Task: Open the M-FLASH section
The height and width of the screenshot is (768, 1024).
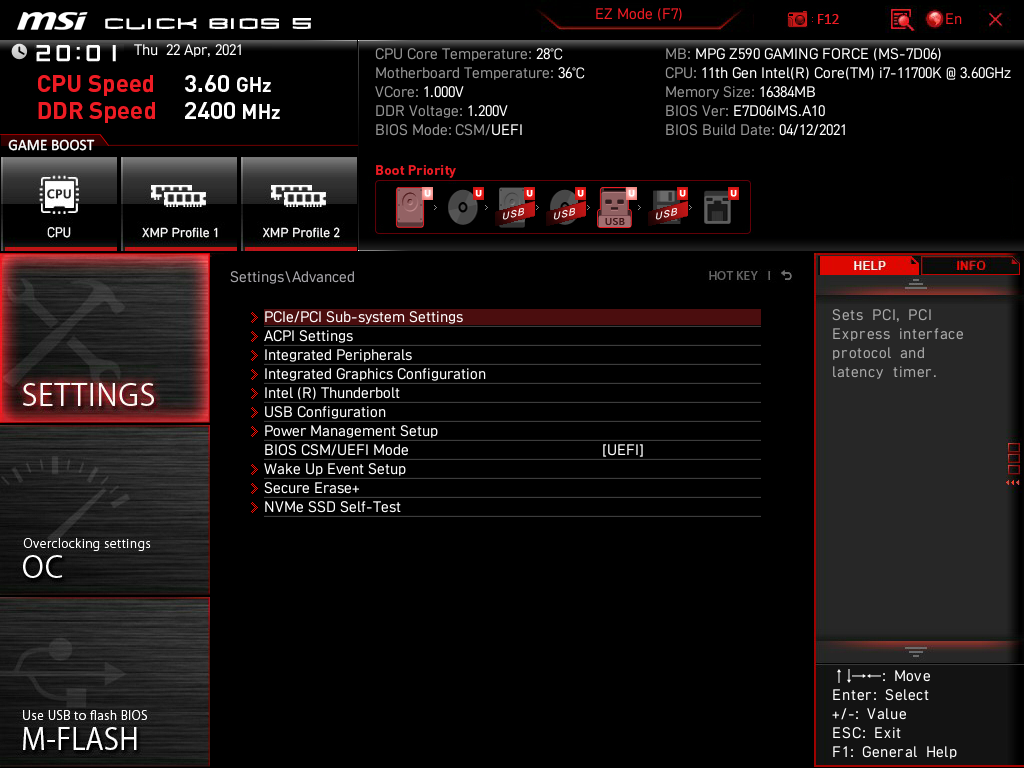Action: tap(104, 682)
